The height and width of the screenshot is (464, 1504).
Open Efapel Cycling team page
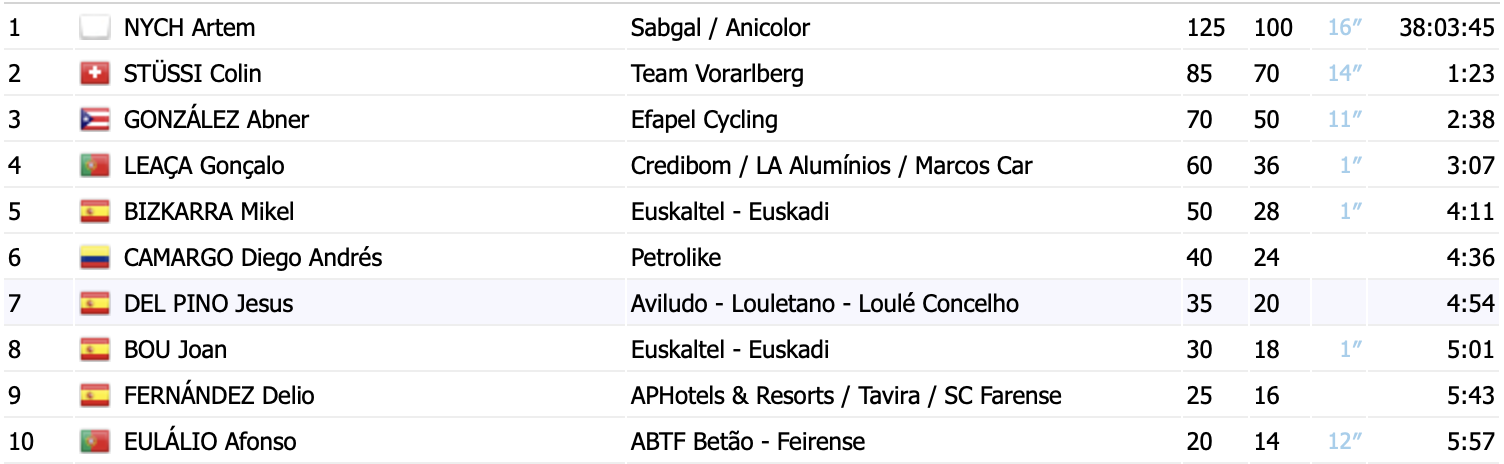coord(704,120)
